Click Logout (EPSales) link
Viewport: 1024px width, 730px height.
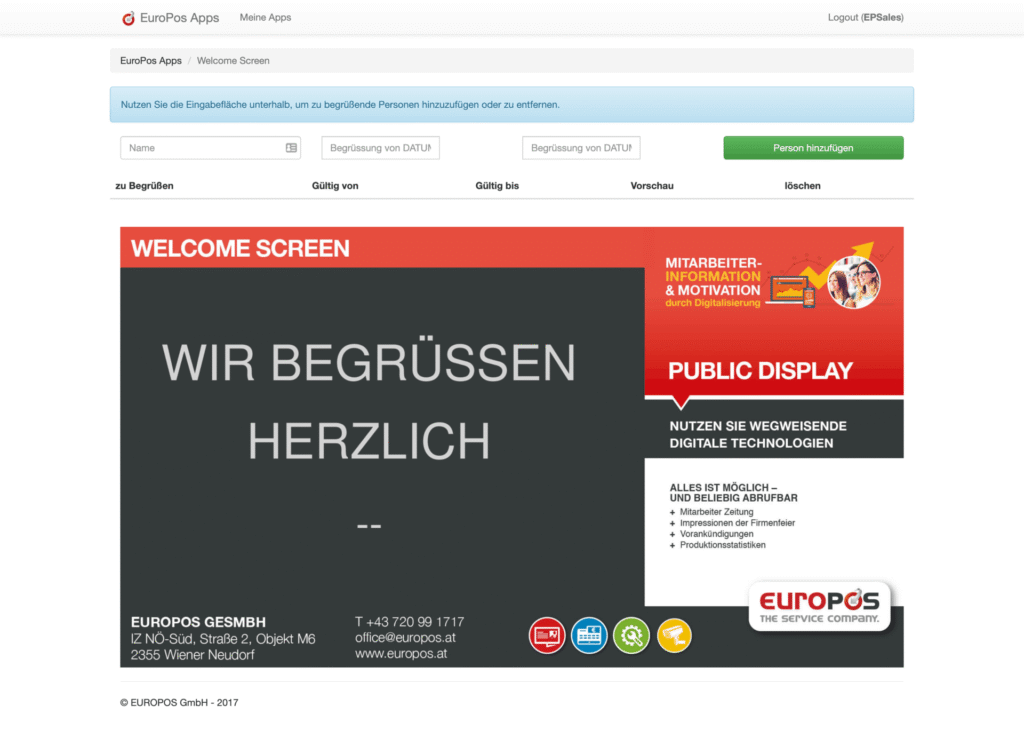pyautogui.click(x=865, y=18)
